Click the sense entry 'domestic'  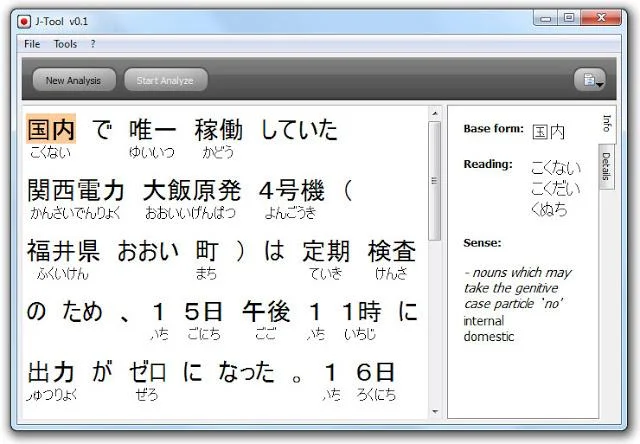coord(489,337)
